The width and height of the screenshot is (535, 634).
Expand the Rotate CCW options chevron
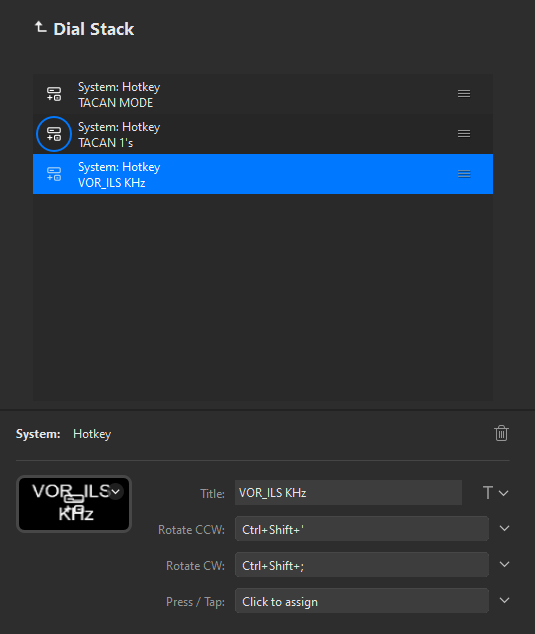point(504,528)
